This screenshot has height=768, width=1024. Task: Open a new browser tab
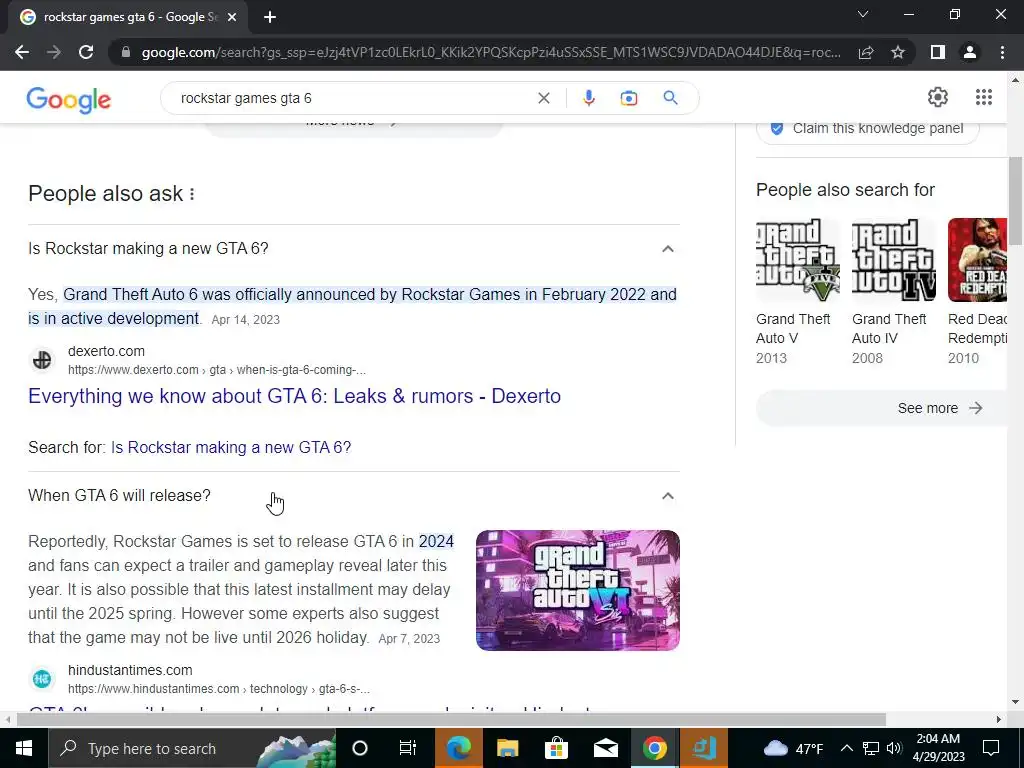click(270, 17)
